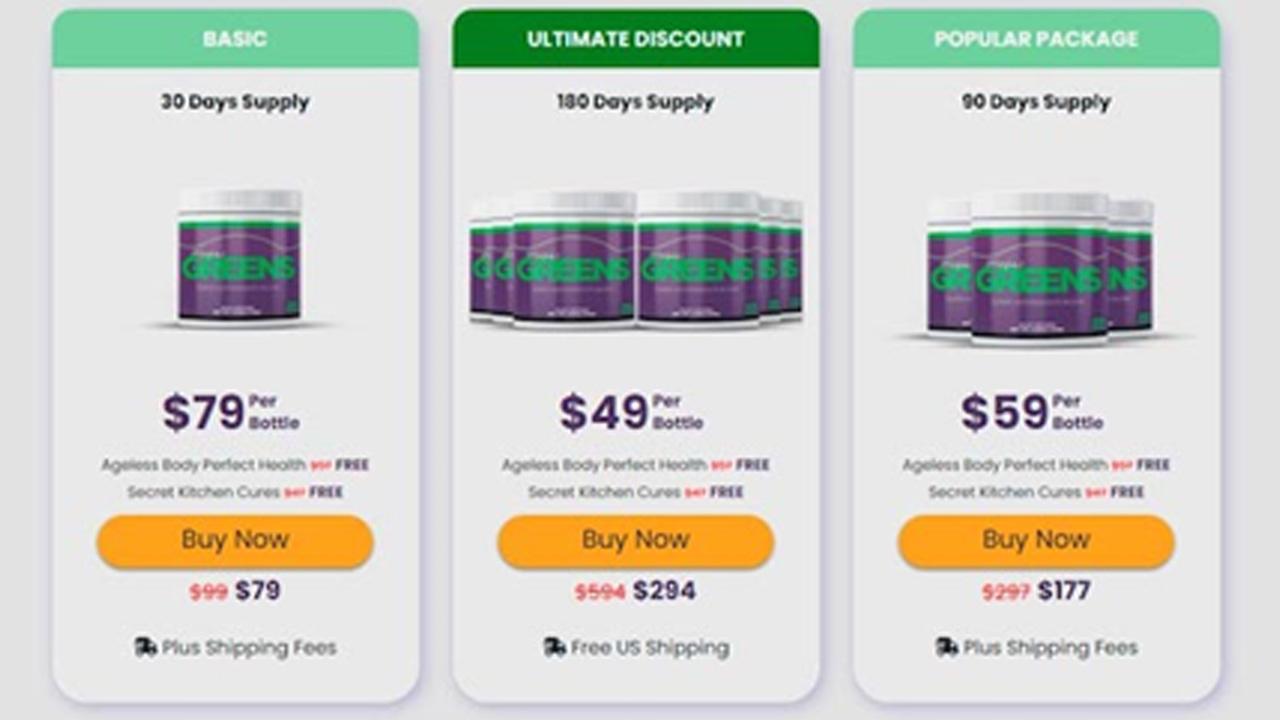This screenshot has height=720, width=1280.
Task: Click Buy Now in the Basic package
Action: (235, 541)
